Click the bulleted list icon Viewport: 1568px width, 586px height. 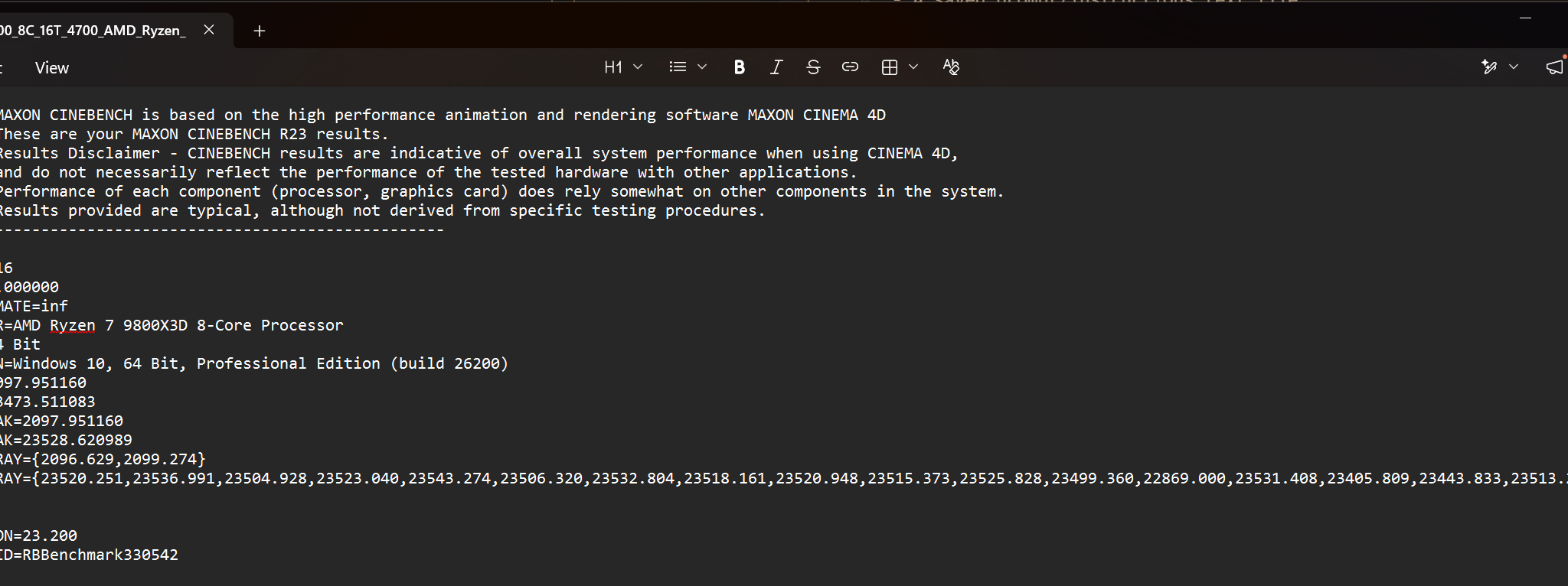click(x=678, y=67)
